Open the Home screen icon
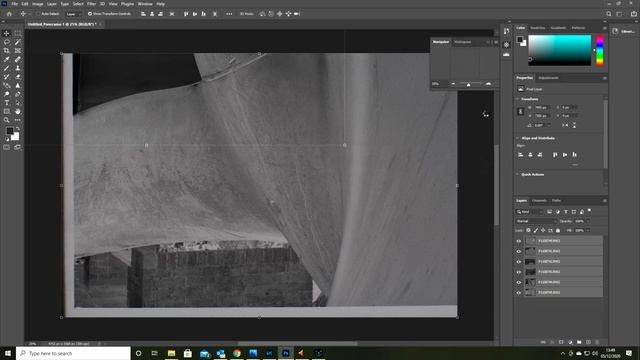Viewport: 640px width, 360px height. click(9, 14)
